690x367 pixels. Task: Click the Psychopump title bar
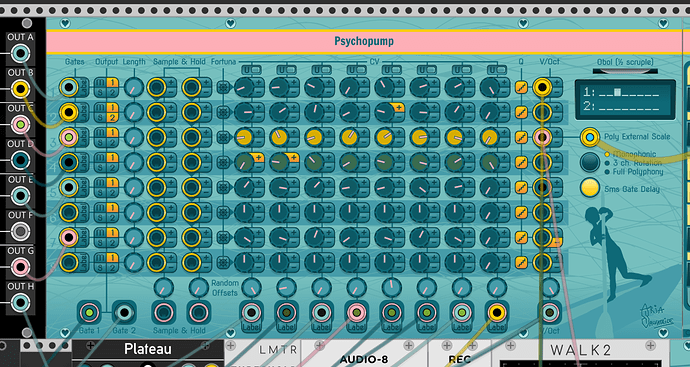coord(364,42)
